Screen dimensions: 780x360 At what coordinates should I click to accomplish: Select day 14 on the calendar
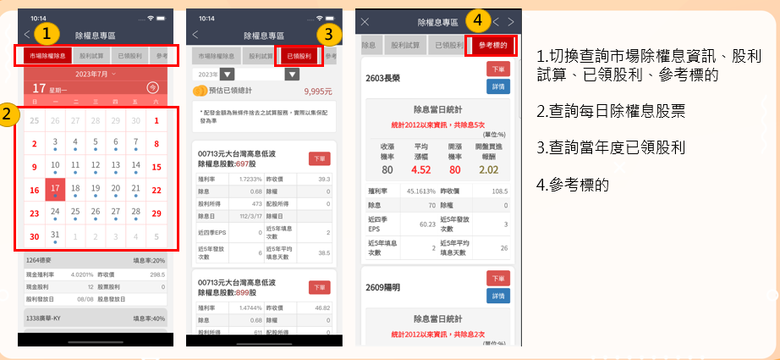pyautogui.click(x=136, y=167)
